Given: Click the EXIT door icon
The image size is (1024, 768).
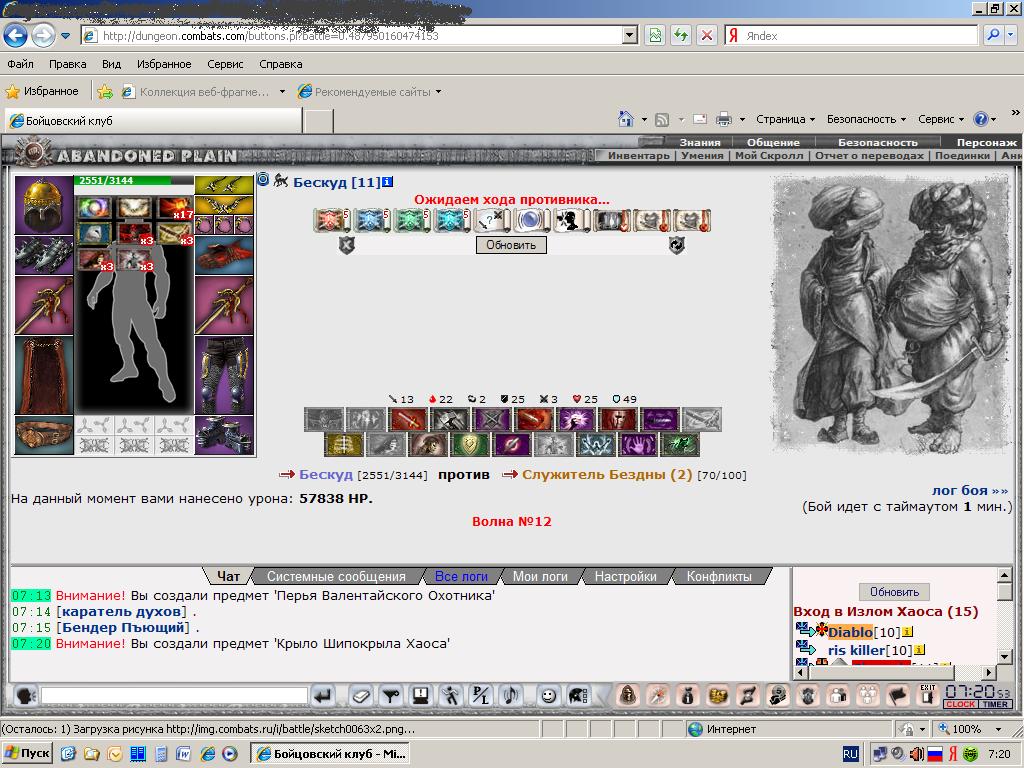Looking at the screenshot, I should click(x=927, y=695).
